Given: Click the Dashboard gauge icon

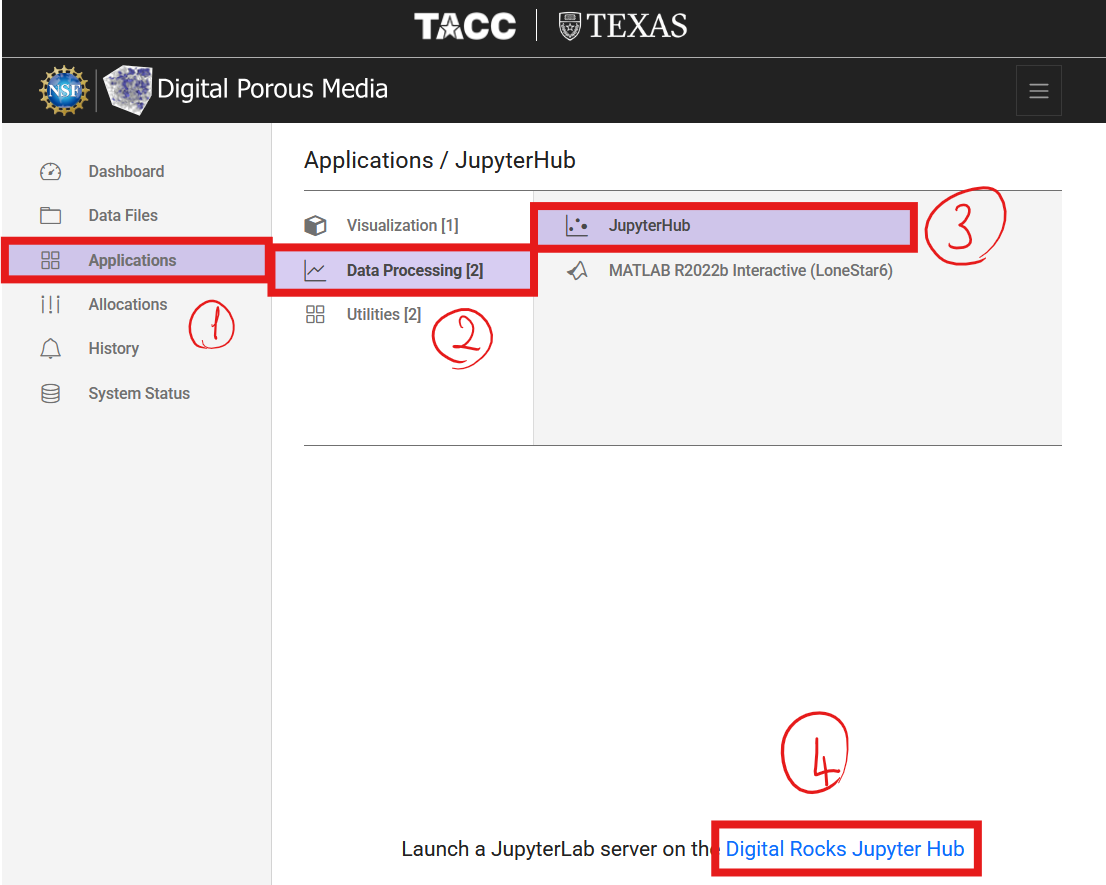Looking at the screenshot, I should click(50, 171).
